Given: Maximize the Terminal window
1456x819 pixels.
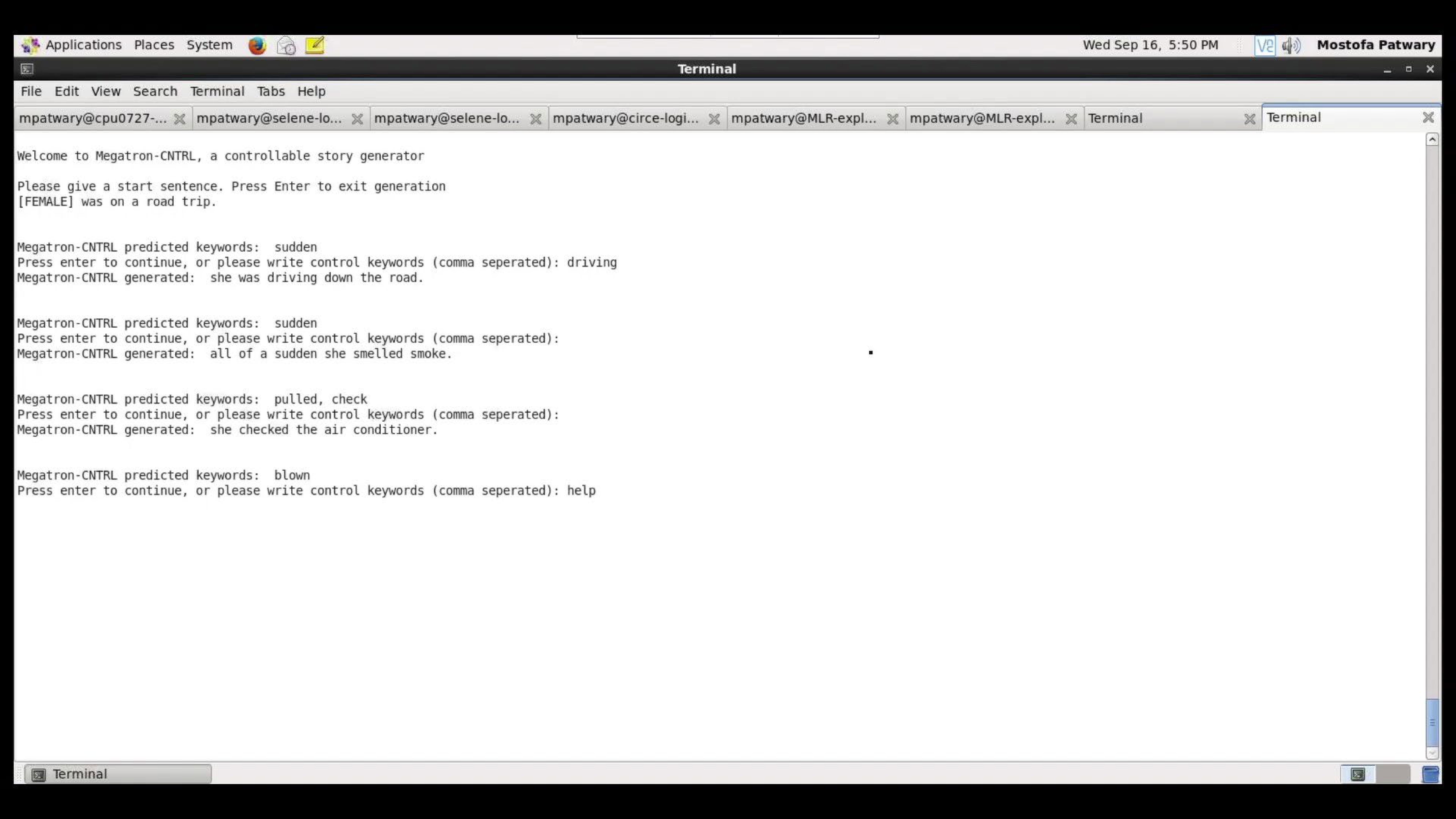Looking at the screenshot, I should [x=1408, y=69].
